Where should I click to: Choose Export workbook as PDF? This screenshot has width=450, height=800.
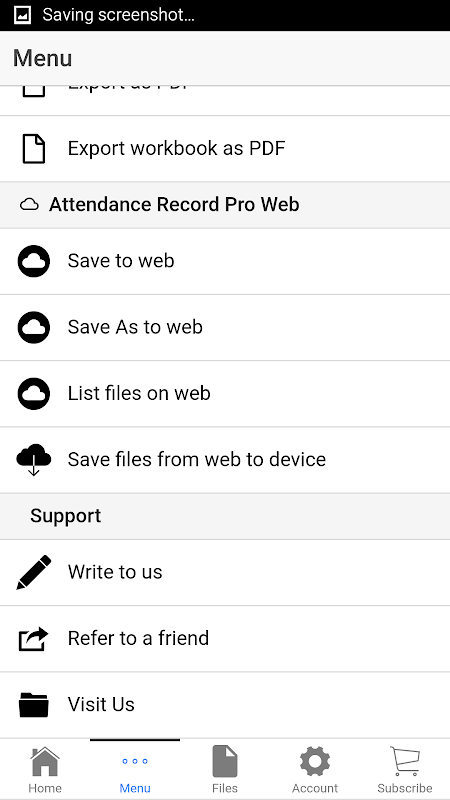225,149
